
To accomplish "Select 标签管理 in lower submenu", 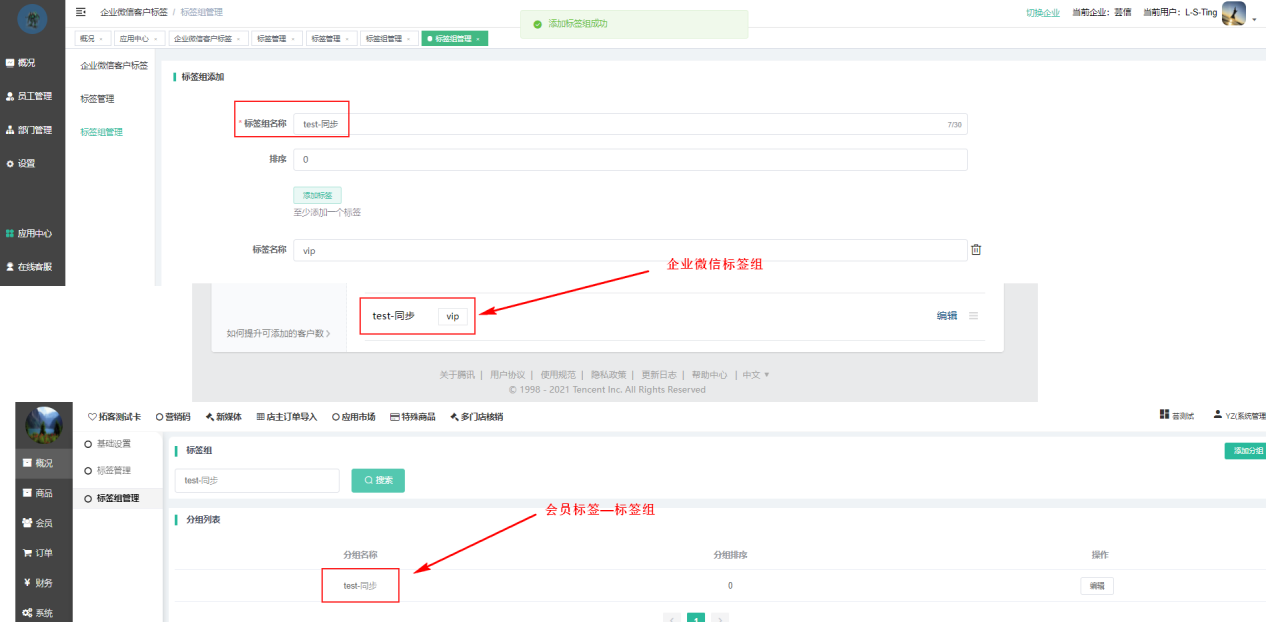I will [113, 470].
